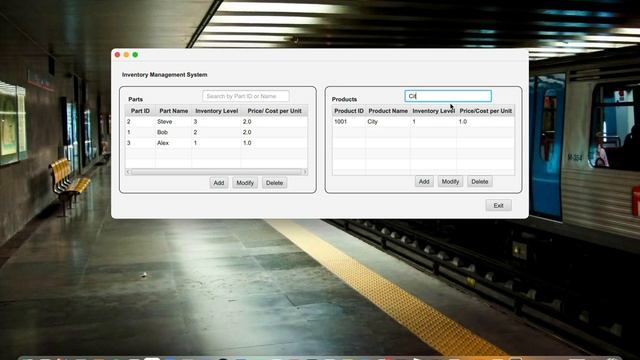Click Price/Cost per Unit header in Products

click(x=486, y=111)
